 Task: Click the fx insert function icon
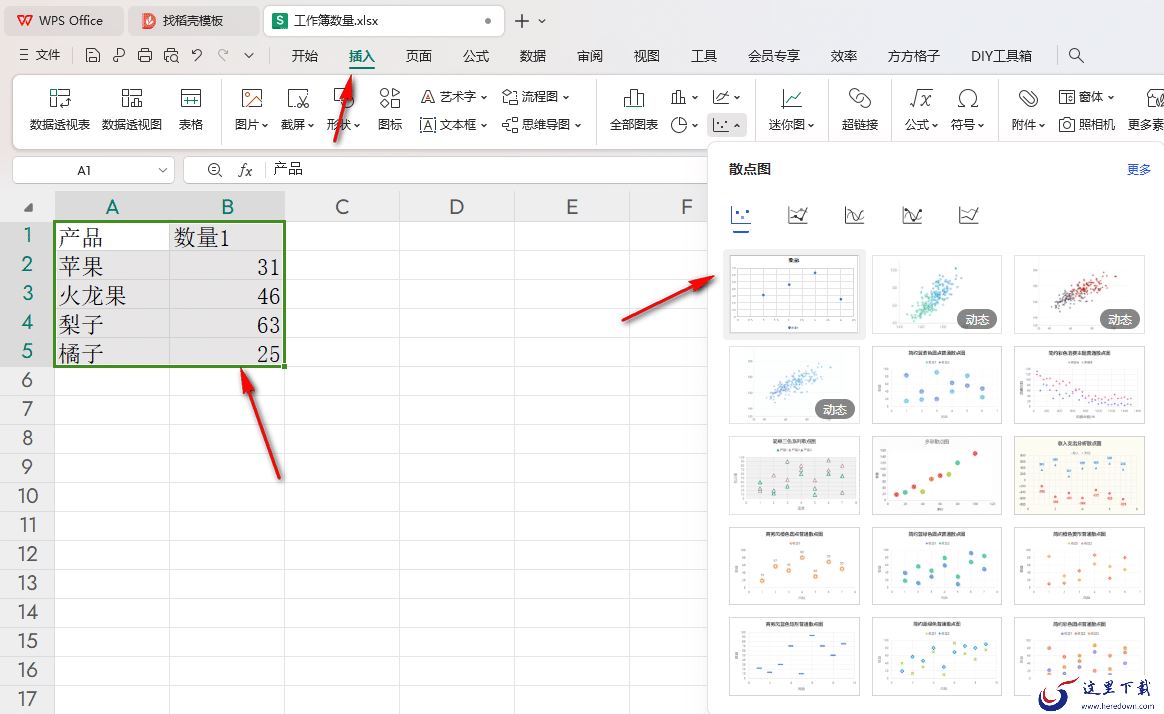click(245, 170)
